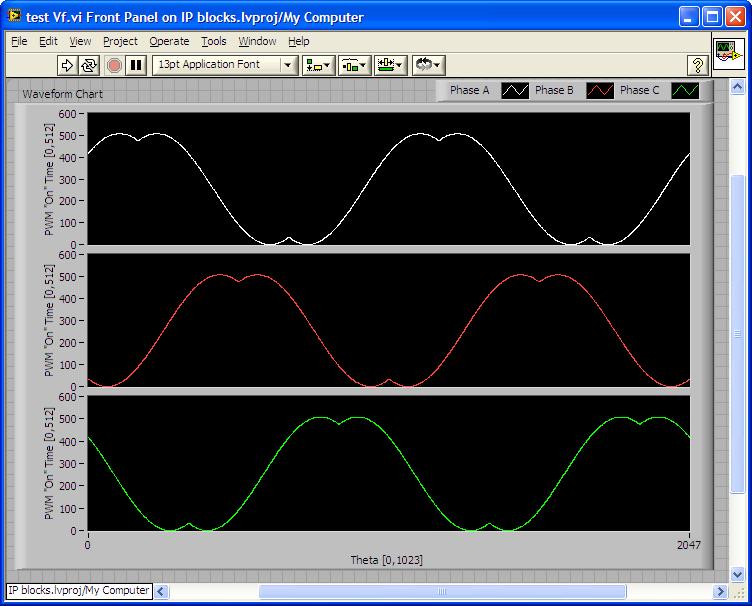Open the 13pt Application Font dropdown
This screenshot has height=606, width=752.
(x=225, y=65)
